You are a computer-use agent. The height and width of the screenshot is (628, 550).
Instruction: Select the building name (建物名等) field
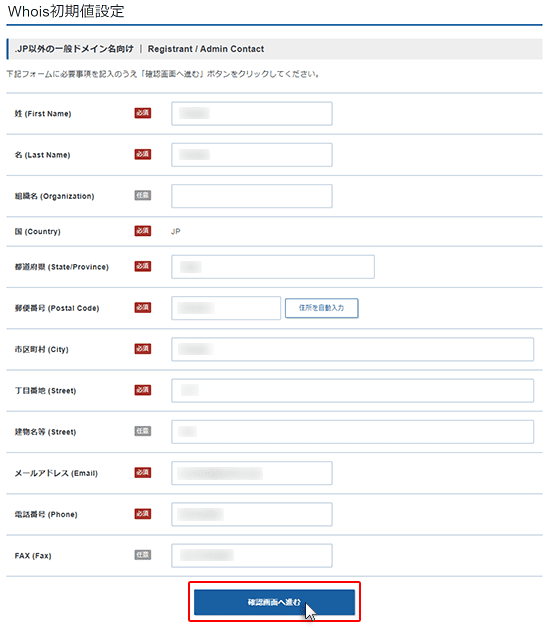pyautogui.click(x=353, y=432)
